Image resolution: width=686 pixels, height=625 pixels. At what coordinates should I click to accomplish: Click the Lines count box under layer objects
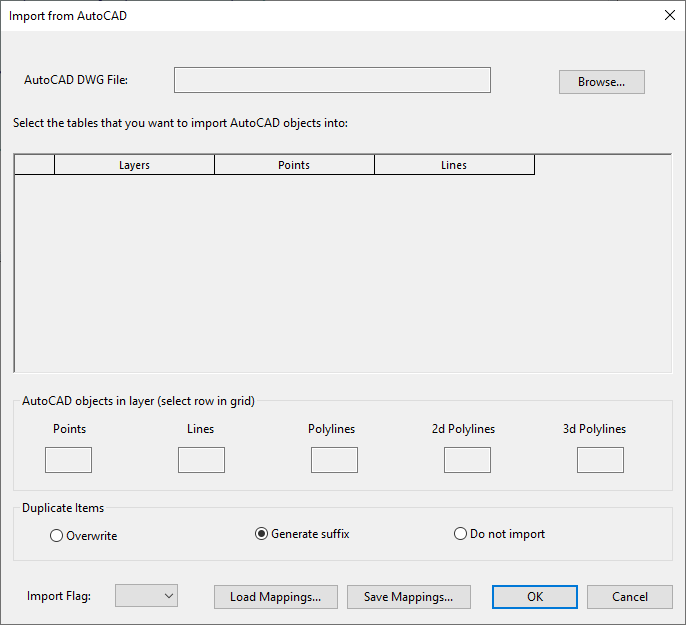point(201,460)
